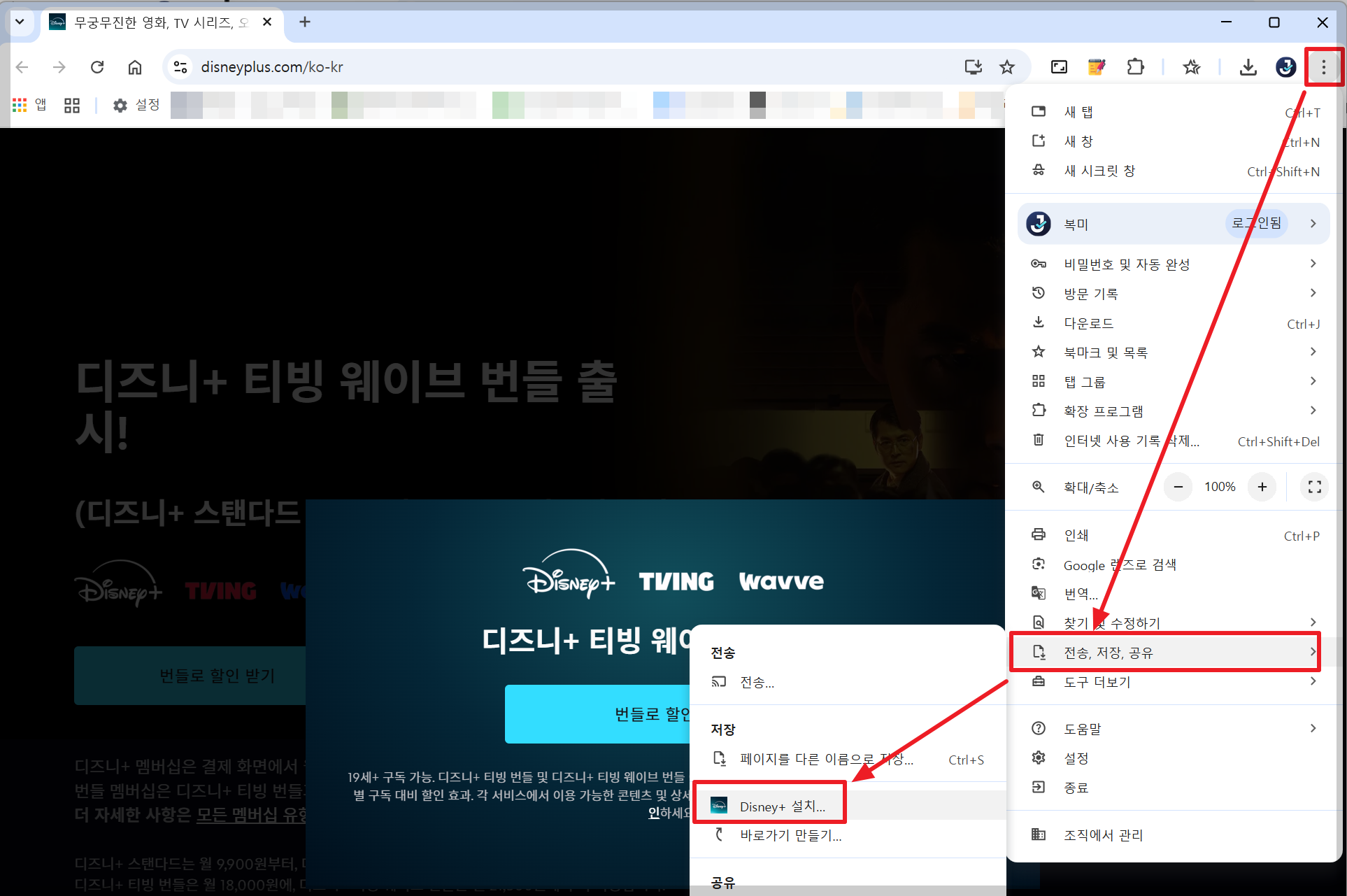Open the extensions puzzle icon
The height and width of the screenshot is (896, 1347).
click(x=1136, y=67)
